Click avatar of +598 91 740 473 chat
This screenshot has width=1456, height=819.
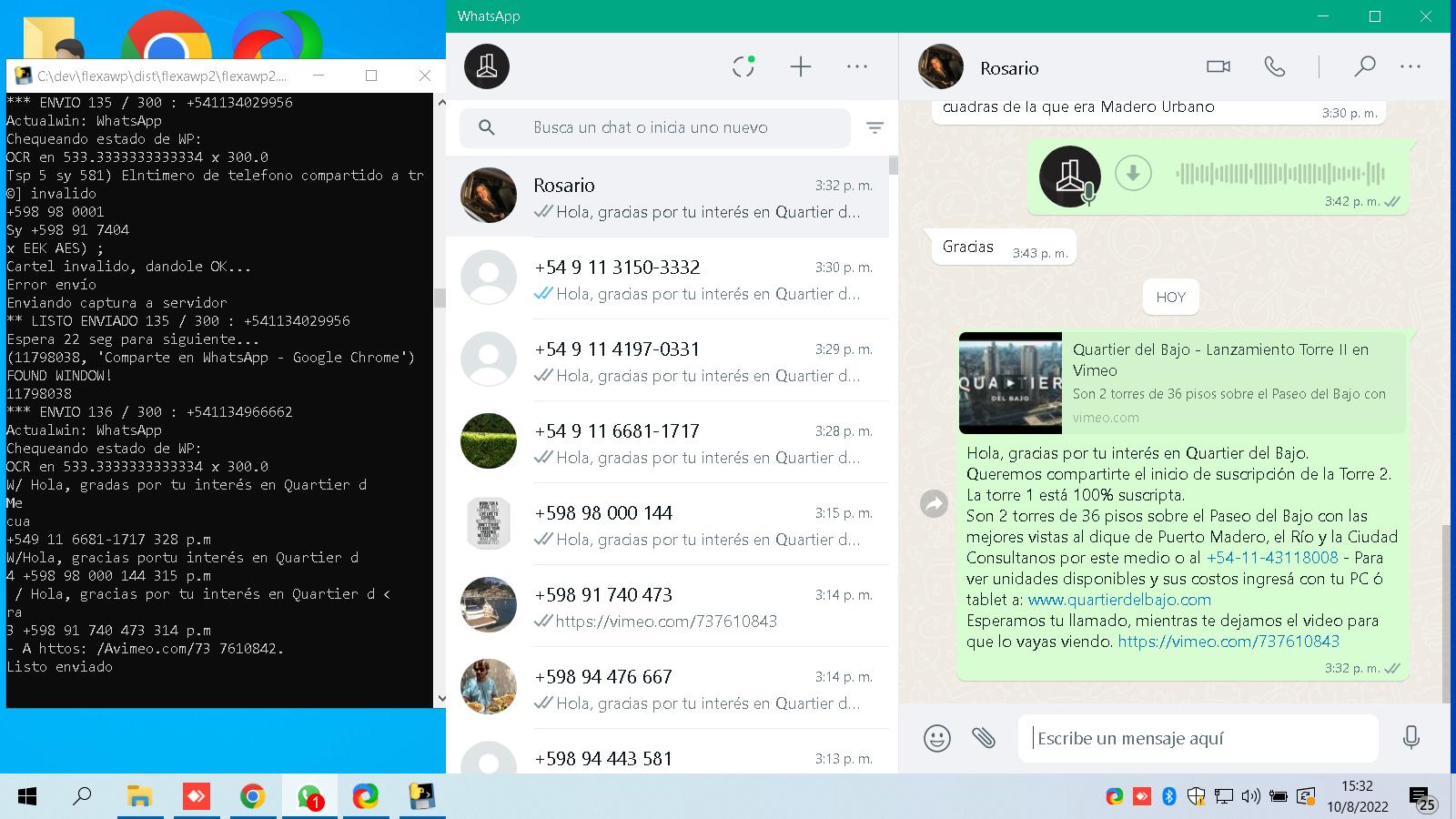489,605
